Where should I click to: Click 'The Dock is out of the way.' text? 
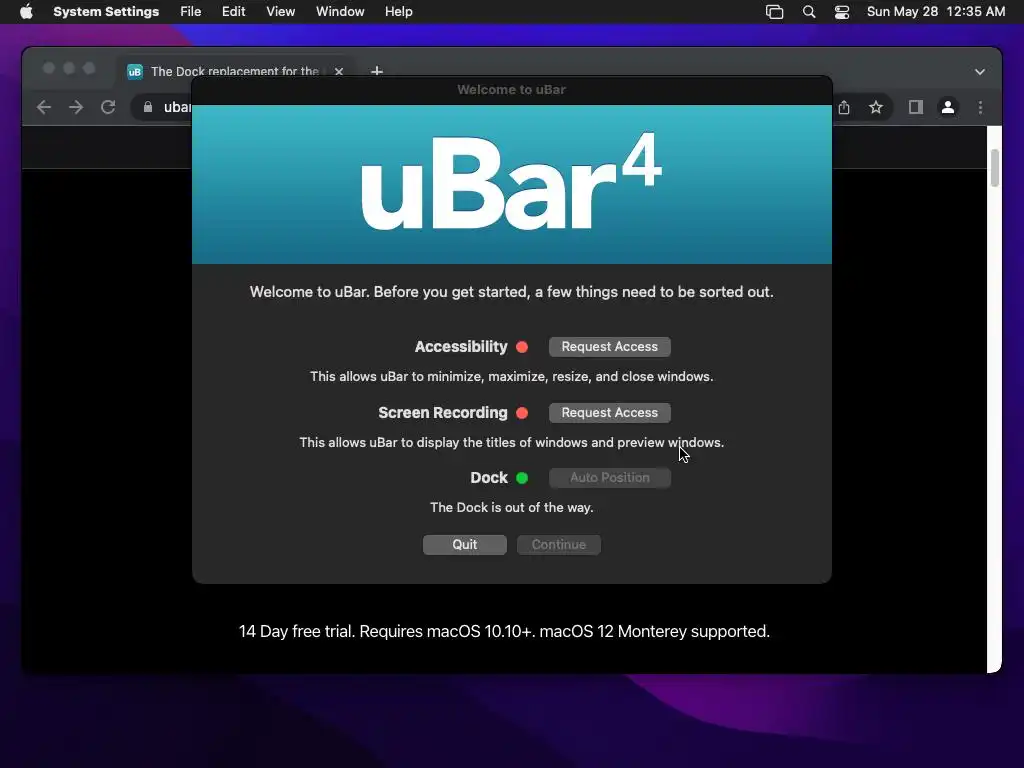click(x=511, y=507)
